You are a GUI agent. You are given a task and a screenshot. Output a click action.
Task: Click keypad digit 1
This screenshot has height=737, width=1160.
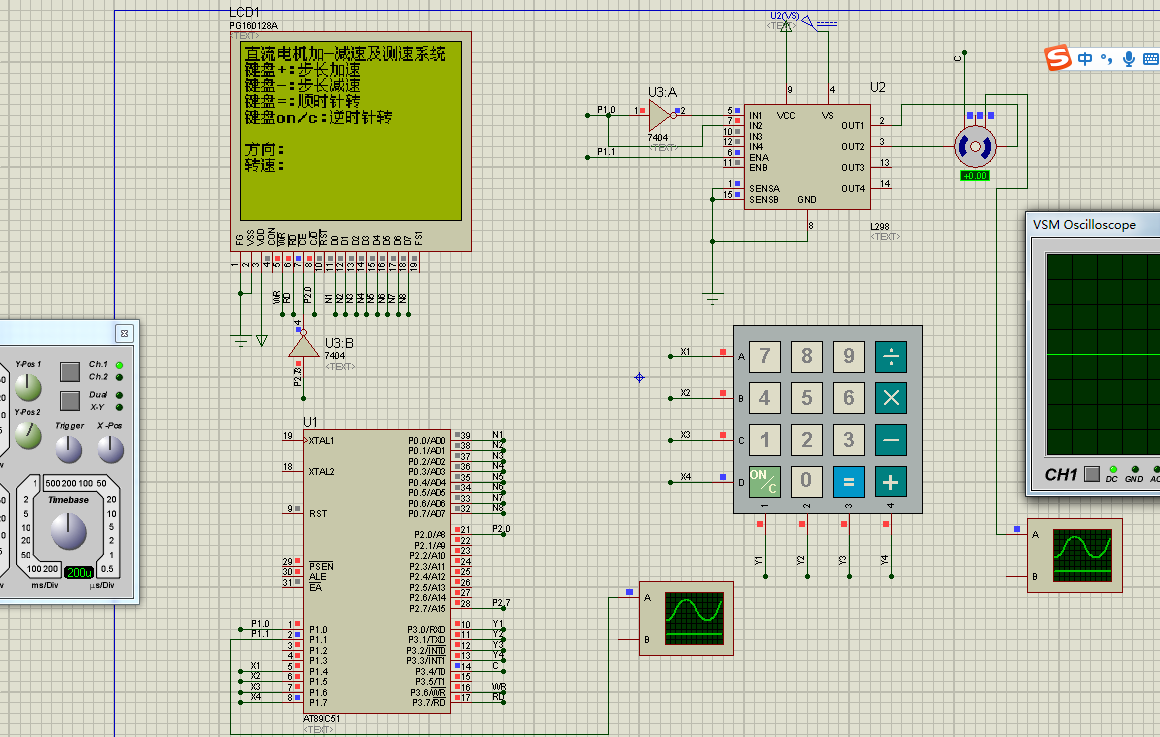tap(764, 440)
